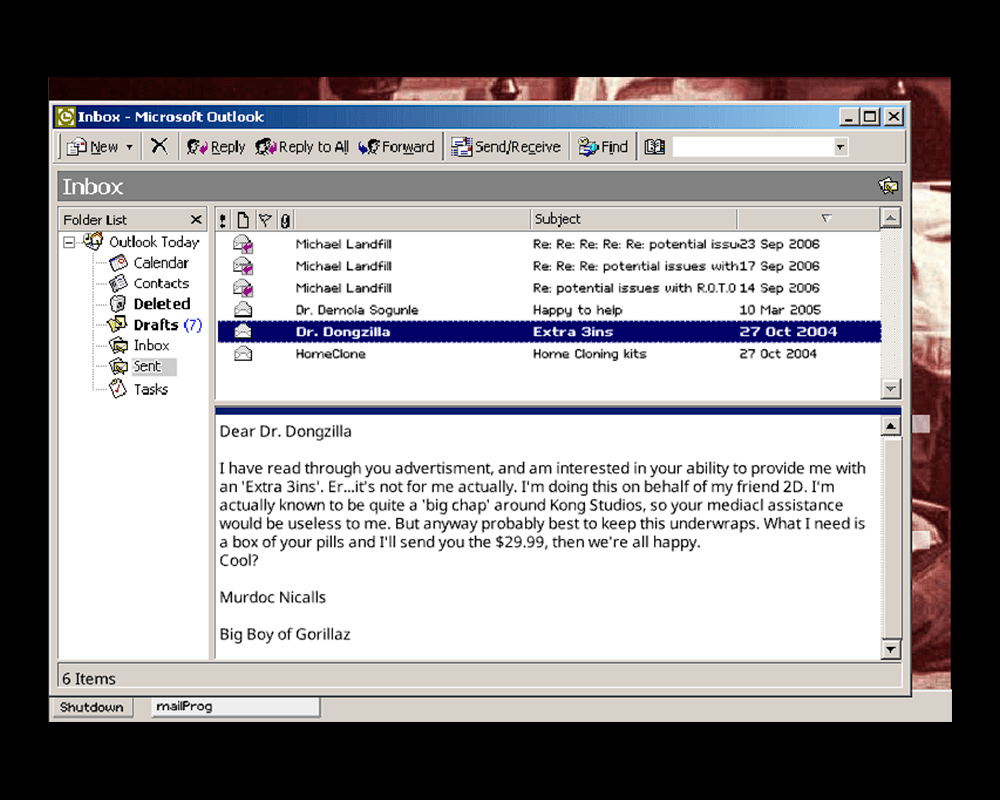This screenshot has height=800, width=1000.
Task: Click preview pane scroll up arrow
Action: point(890,426)
